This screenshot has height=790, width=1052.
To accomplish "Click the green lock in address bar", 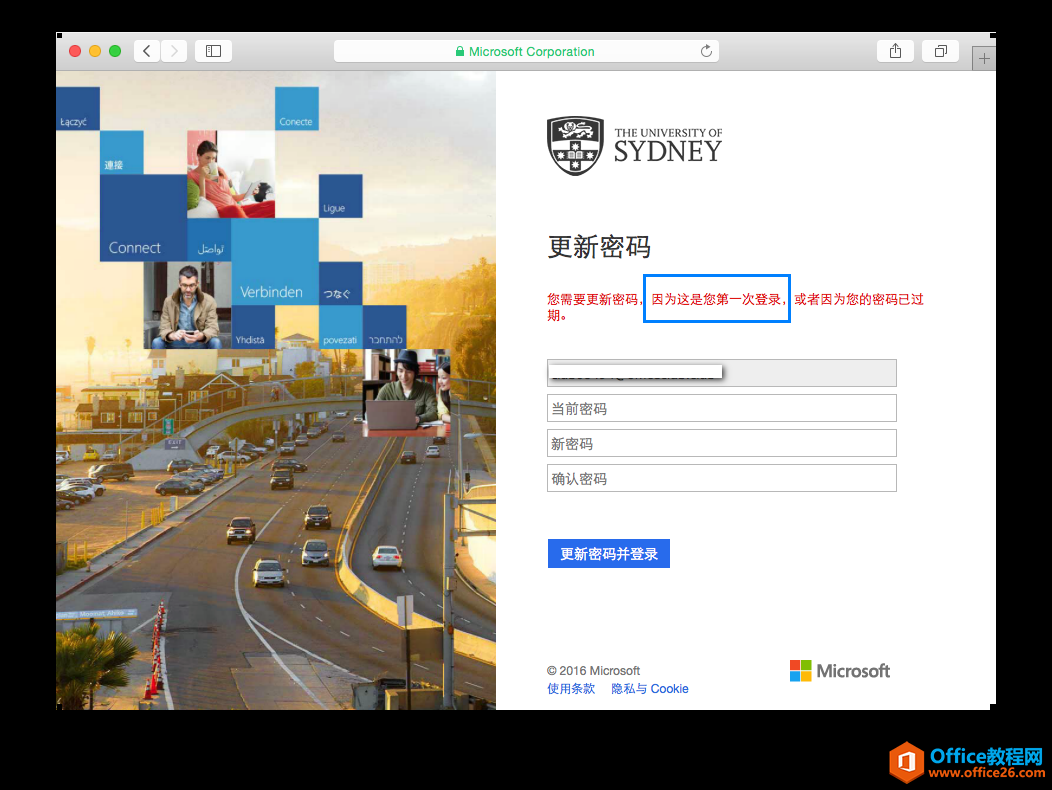I will click(x=460, y=52).
